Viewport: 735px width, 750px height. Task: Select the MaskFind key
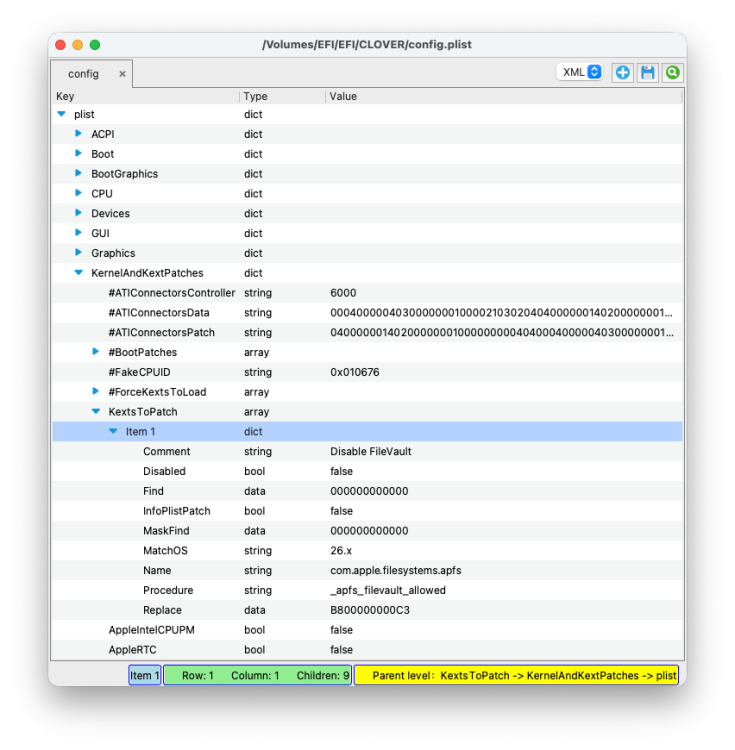pos(166,531)
